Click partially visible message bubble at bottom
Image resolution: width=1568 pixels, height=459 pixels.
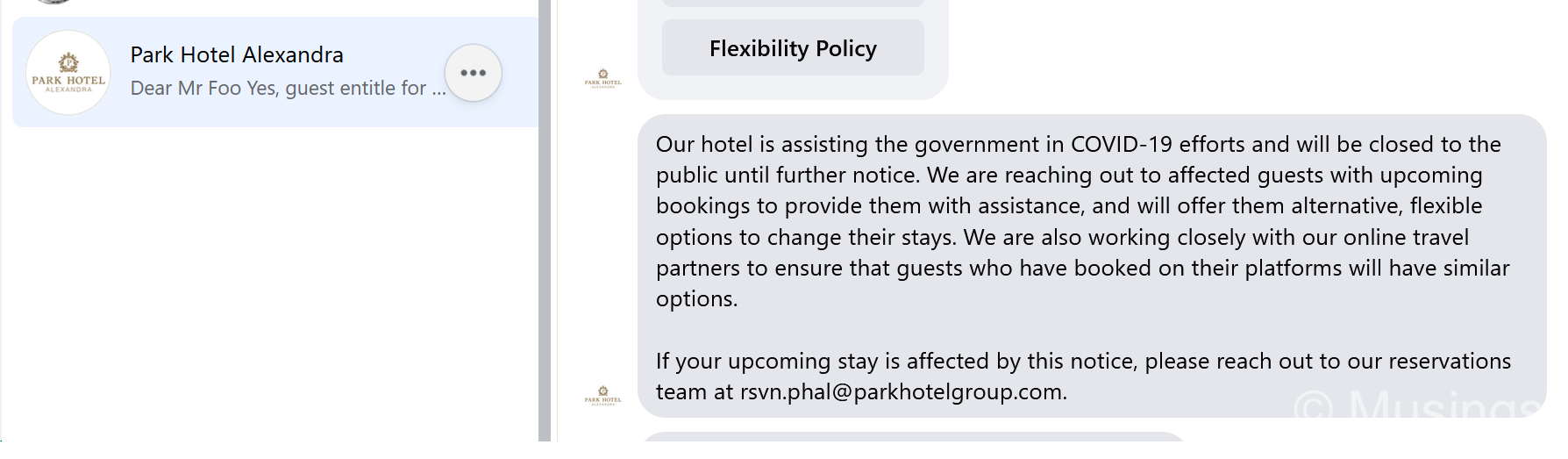pos(914,437)
